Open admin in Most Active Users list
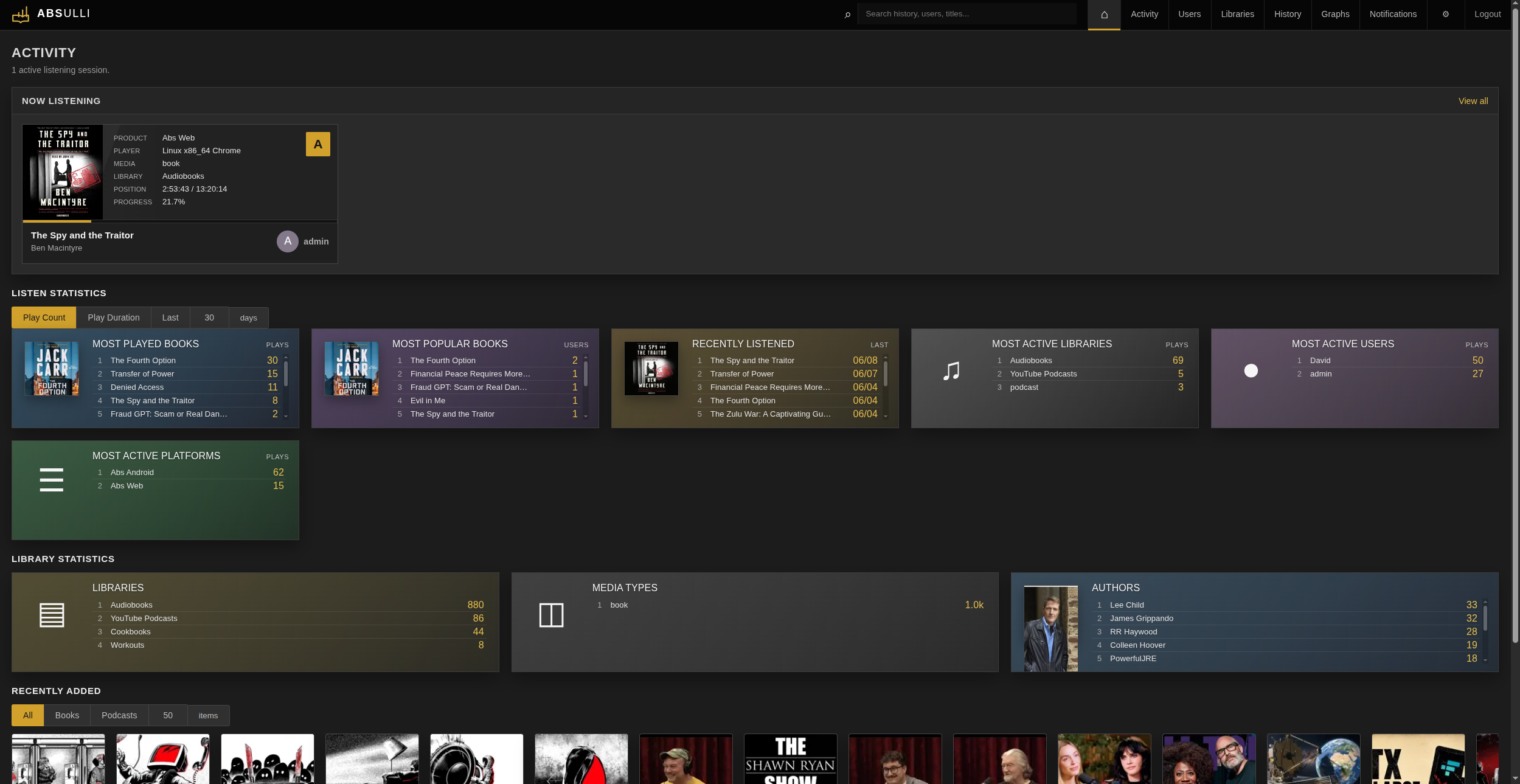Screen dimensions: 1520x784 pyautogui.click(x=1320, y=374)
